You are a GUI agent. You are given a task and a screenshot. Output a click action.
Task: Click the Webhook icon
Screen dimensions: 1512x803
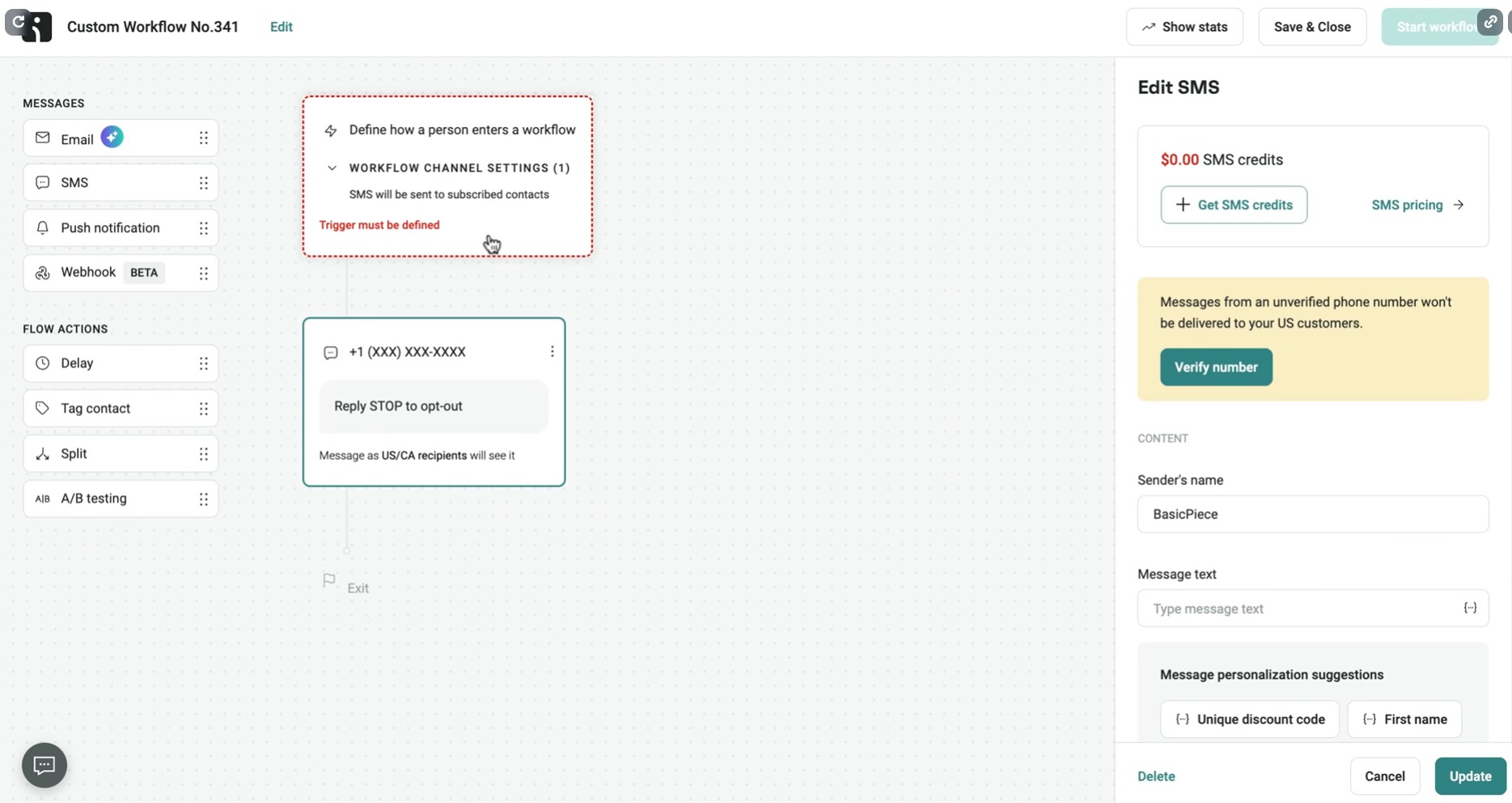tap(42, 273)
